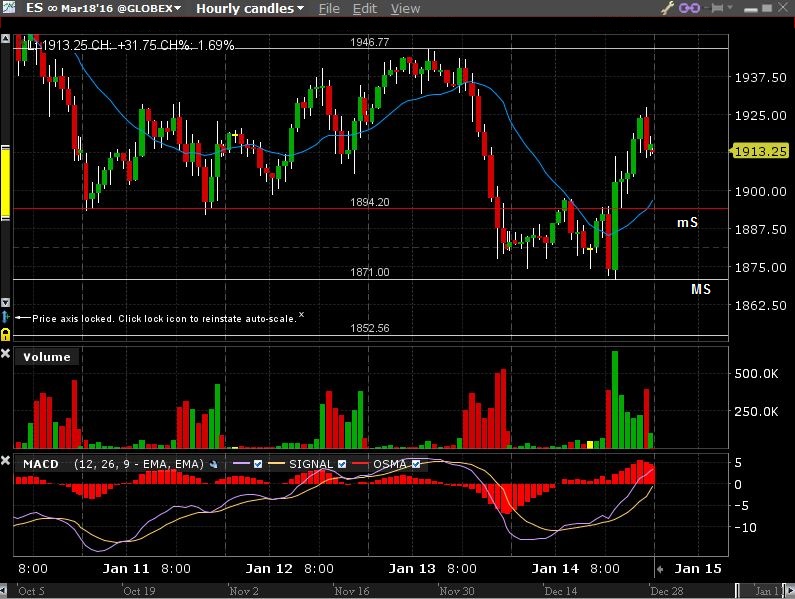
Task: Click the Dec 14 marker on timeline scrollbar
Action: (x=562, y=591)
